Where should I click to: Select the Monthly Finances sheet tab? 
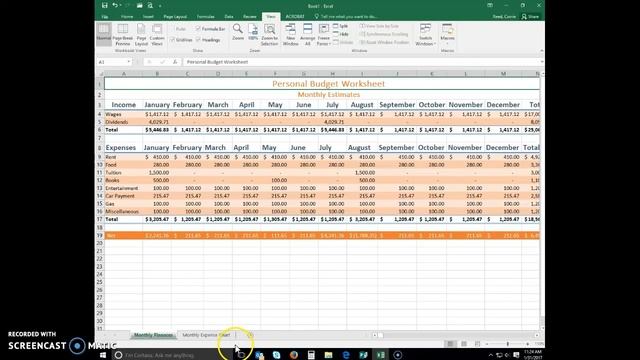click(x=153, y=335)
